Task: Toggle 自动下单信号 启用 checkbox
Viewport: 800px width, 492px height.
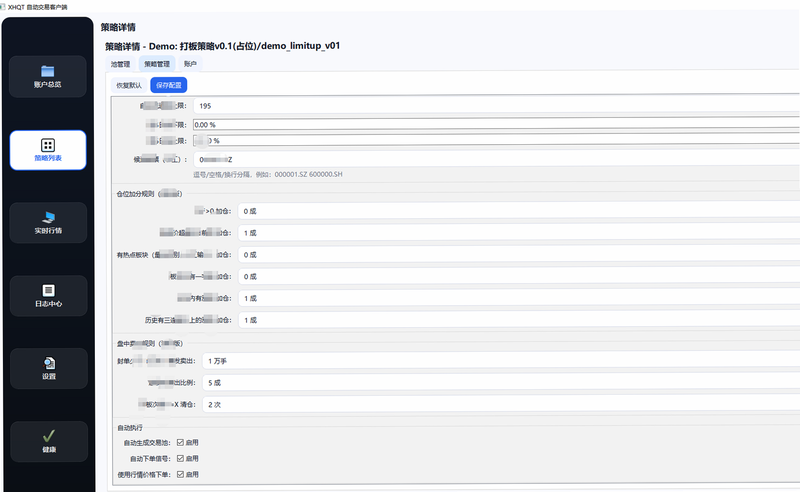Action: pos(180,458)
